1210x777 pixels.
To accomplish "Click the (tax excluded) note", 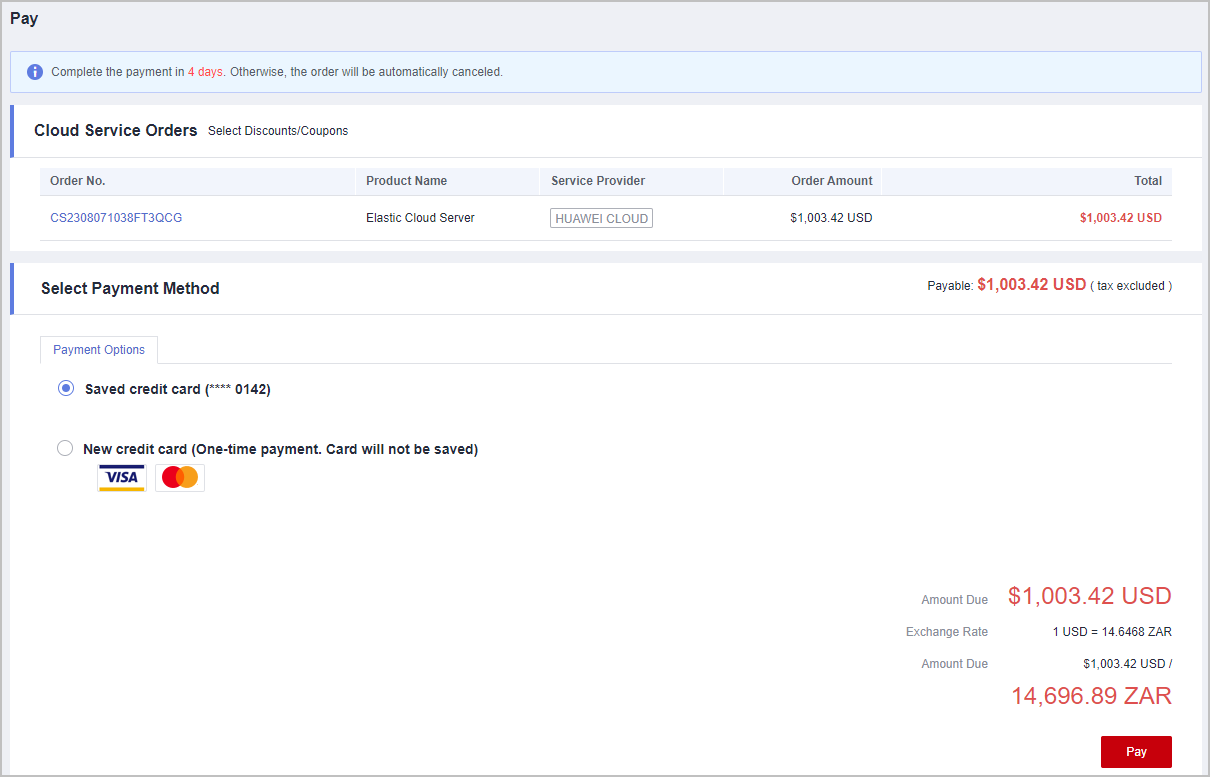I will click(1131, 286).
